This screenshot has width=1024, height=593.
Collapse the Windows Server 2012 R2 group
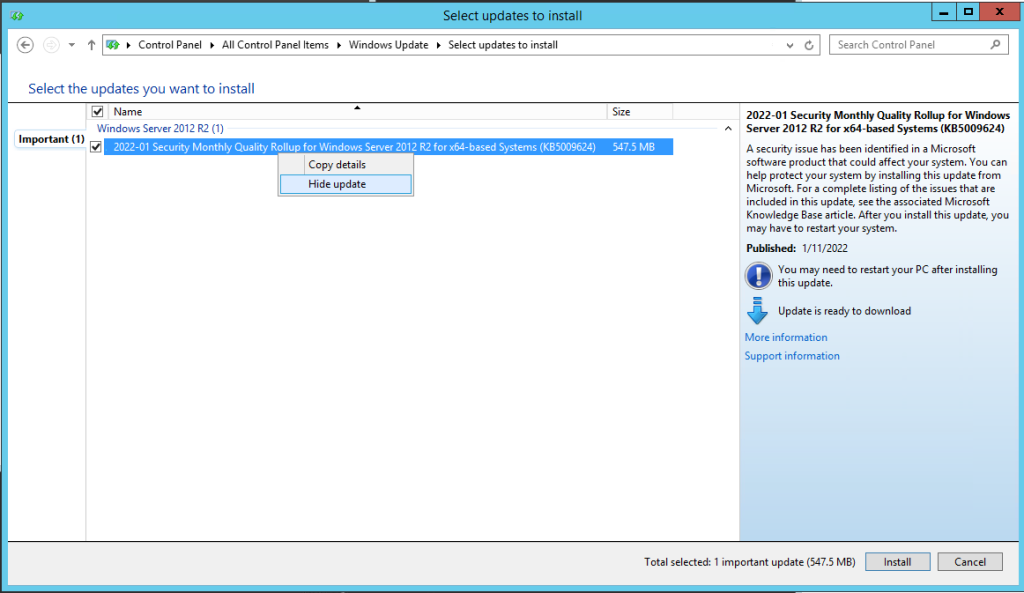tap(728, 129)
